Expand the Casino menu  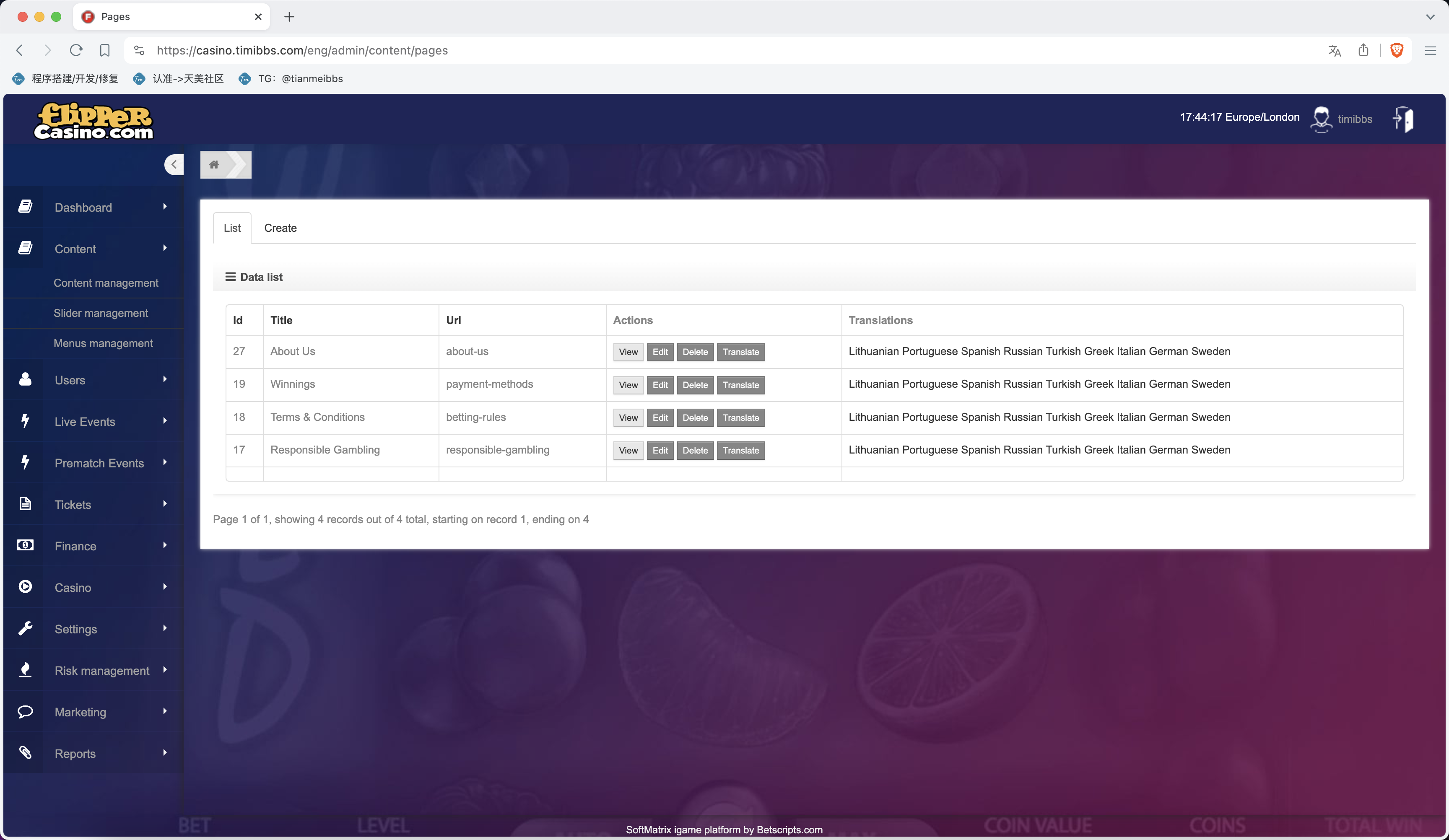pos(164,586)
